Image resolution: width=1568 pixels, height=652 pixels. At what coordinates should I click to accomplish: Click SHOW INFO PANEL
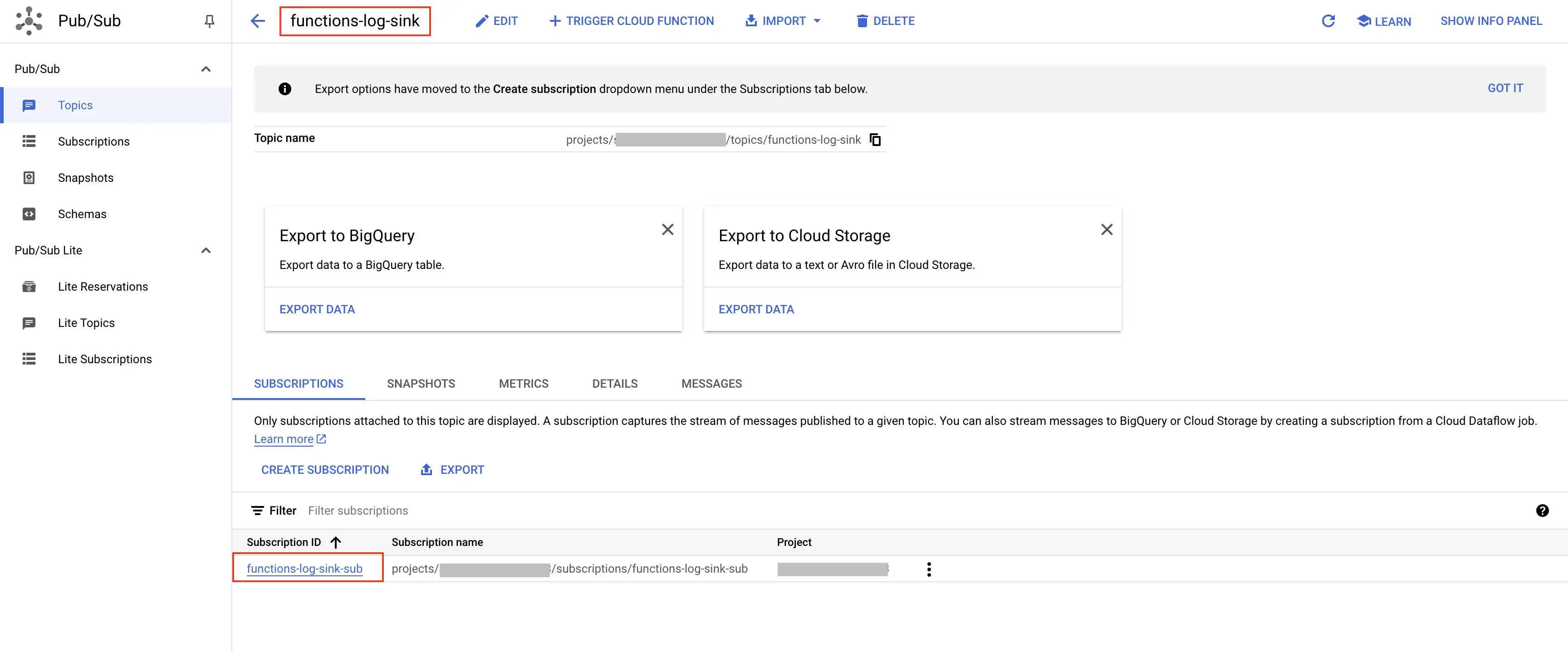pyautogui.click(x=1491, y=21)
